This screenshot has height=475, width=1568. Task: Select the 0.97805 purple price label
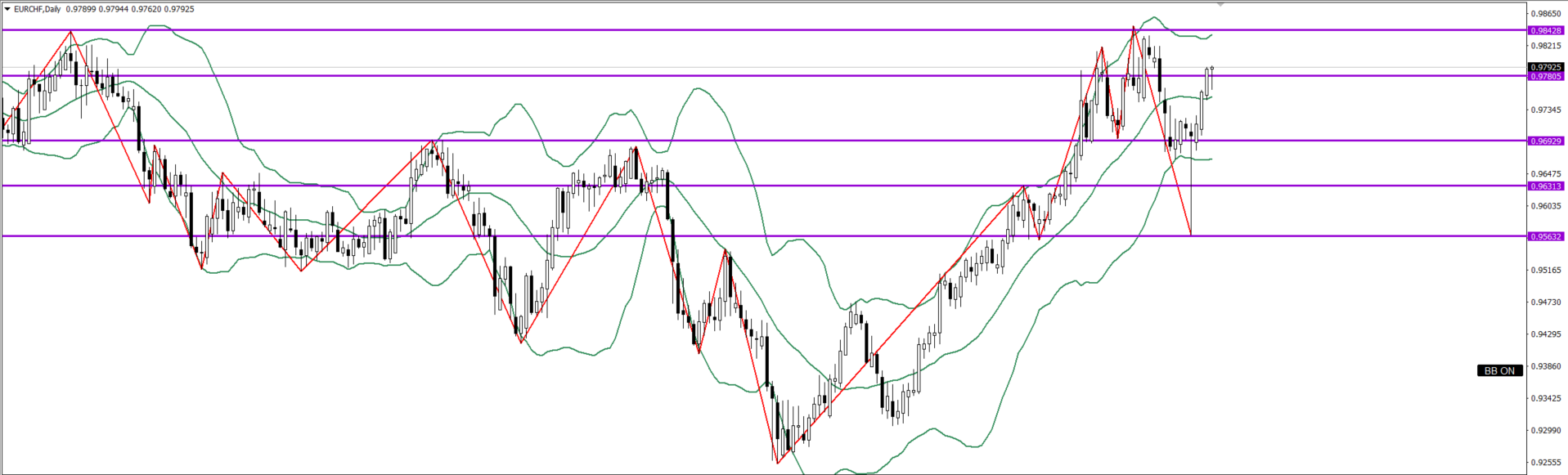coord(1545,76)
